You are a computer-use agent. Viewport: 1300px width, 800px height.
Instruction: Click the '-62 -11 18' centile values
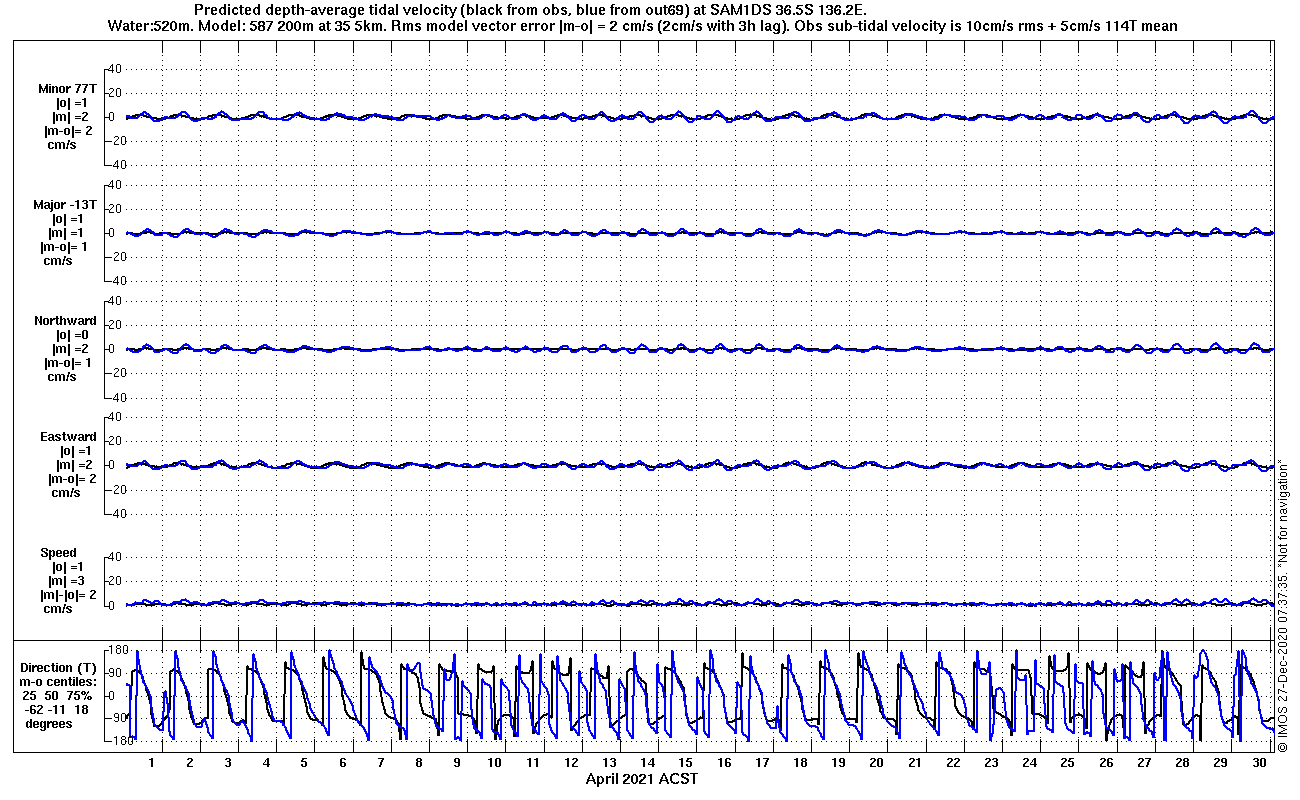coord(58,709)
